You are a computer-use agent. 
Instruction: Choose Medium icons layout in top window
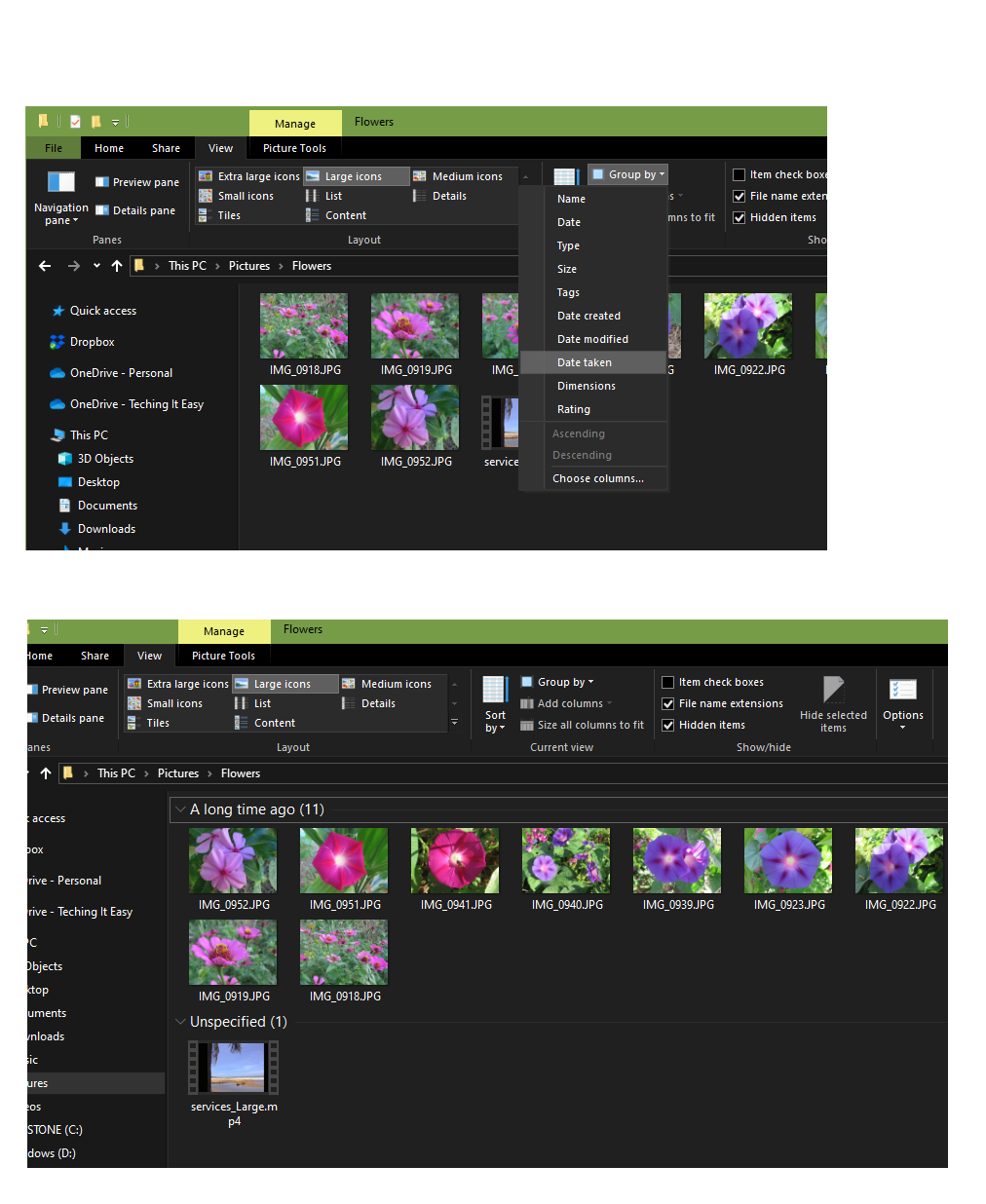459,176
